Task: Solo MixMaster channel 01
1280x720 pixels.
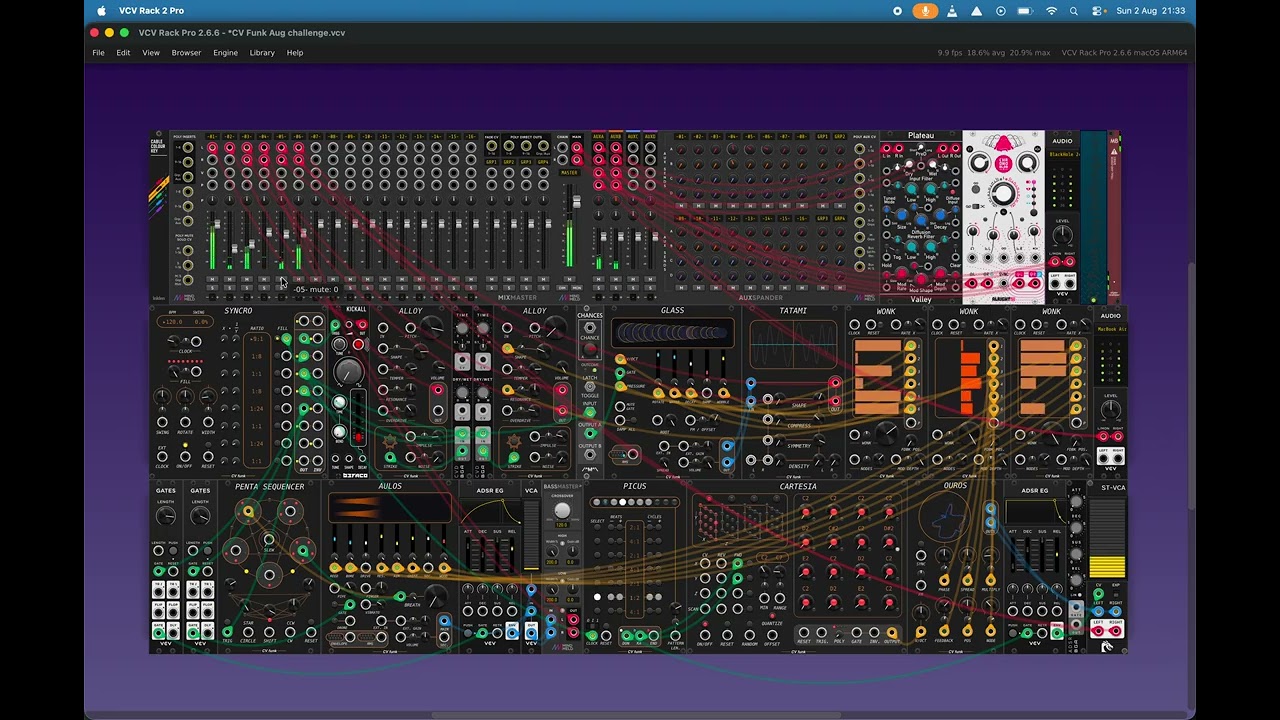Action: coord(213,288)
